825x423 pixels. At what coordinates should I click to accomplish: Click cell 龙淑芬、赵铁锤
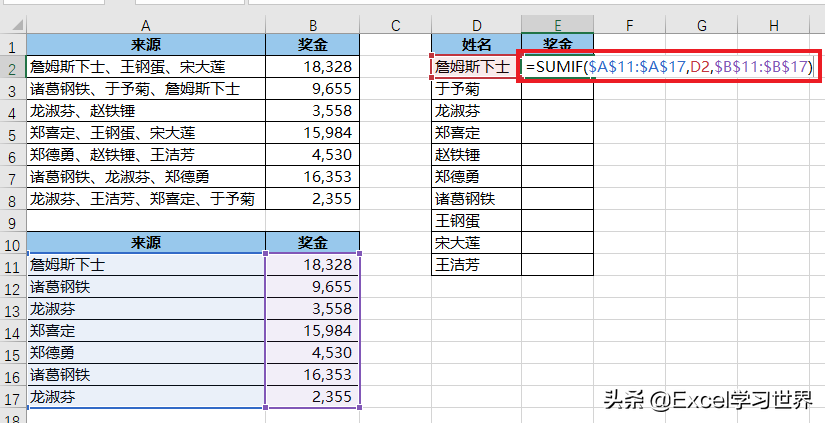pyautogui.click(x=146, y=111)
